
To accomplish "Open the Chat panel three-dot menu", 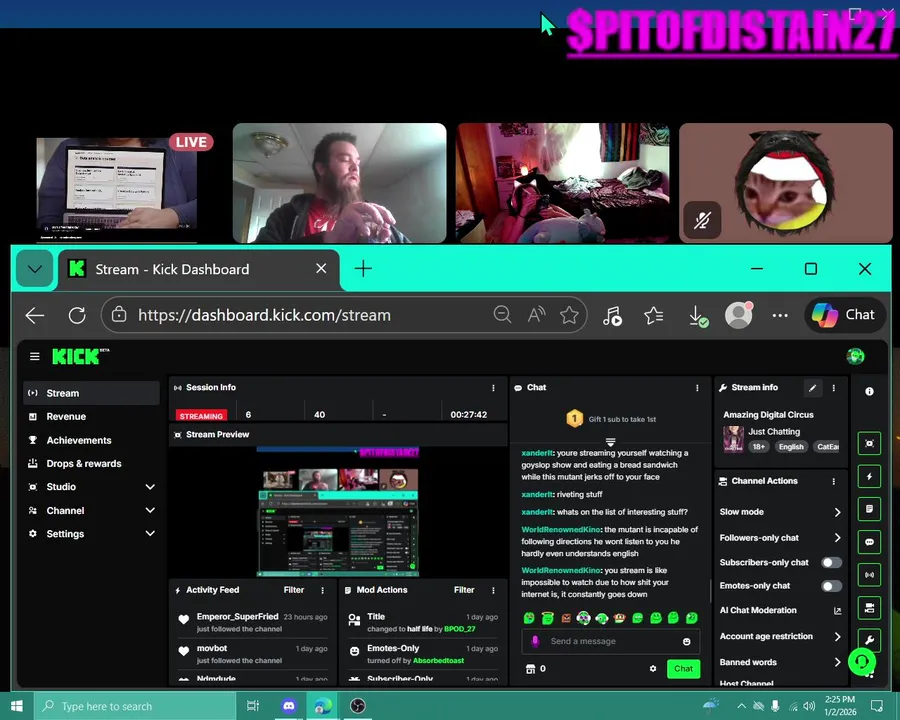I will click(697, 388).
